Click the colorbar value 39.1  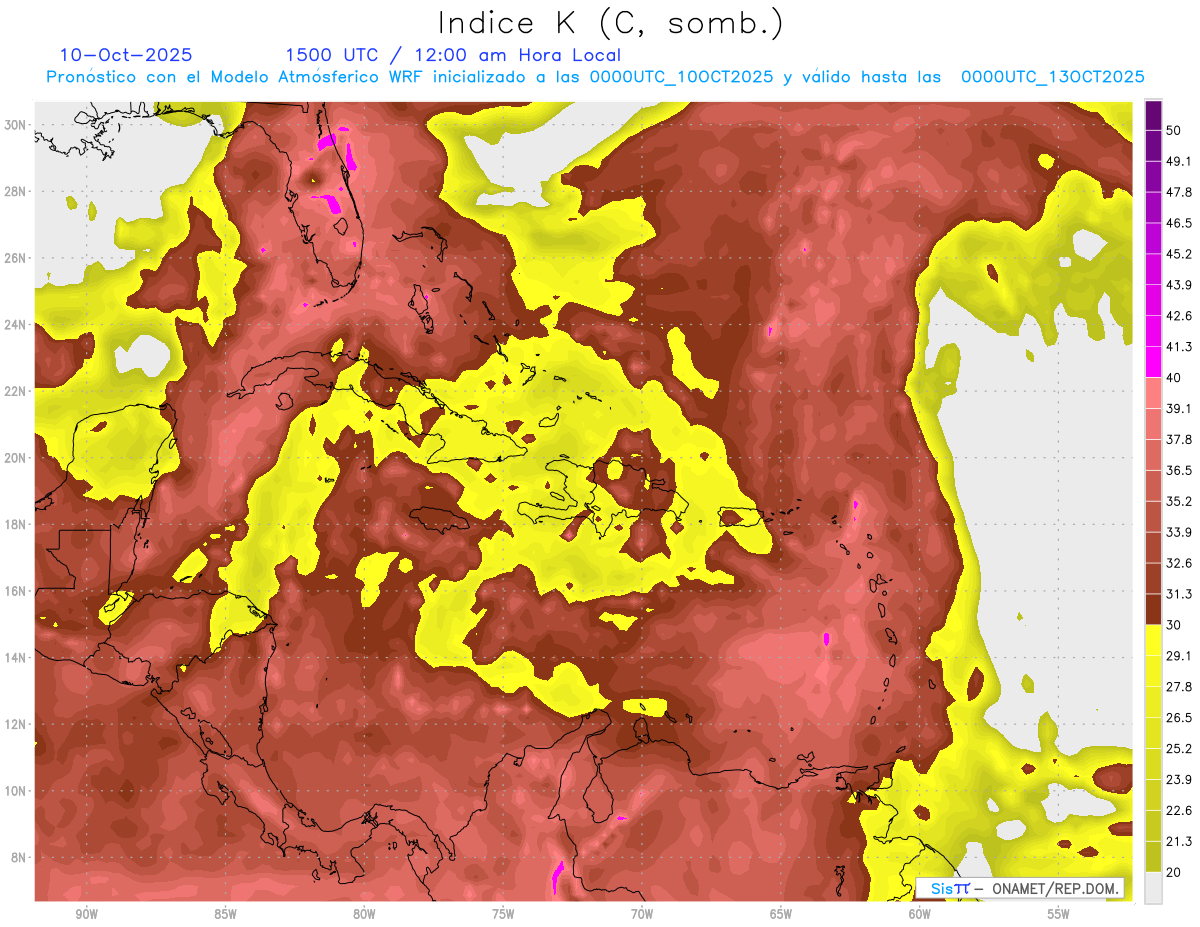coord(1179,409)
